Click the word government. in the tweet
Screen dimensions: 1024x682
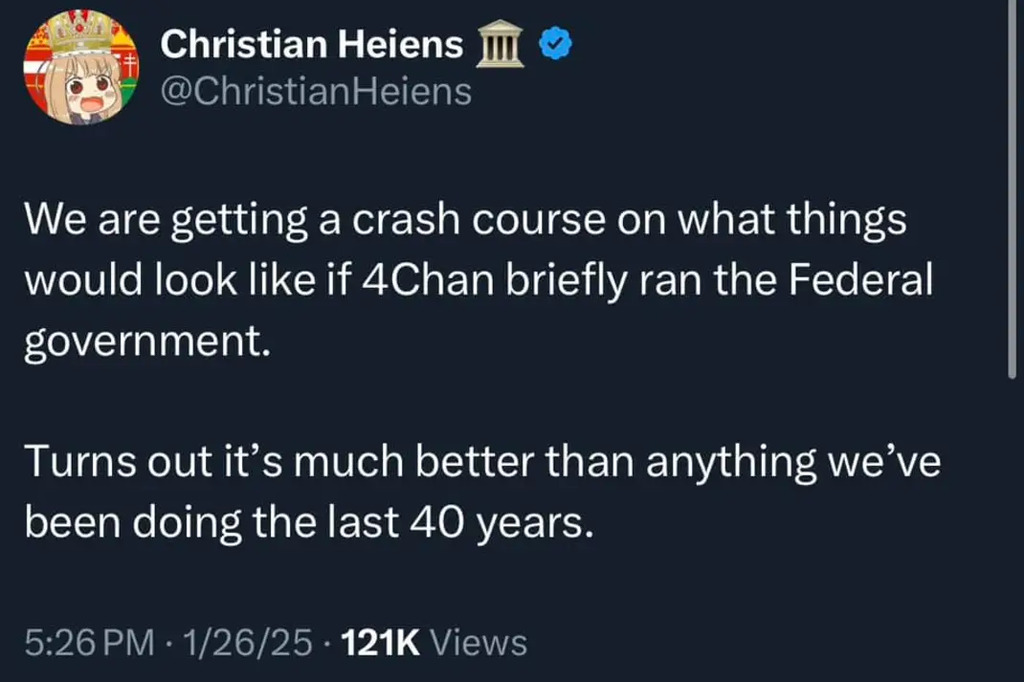[146, 342]
